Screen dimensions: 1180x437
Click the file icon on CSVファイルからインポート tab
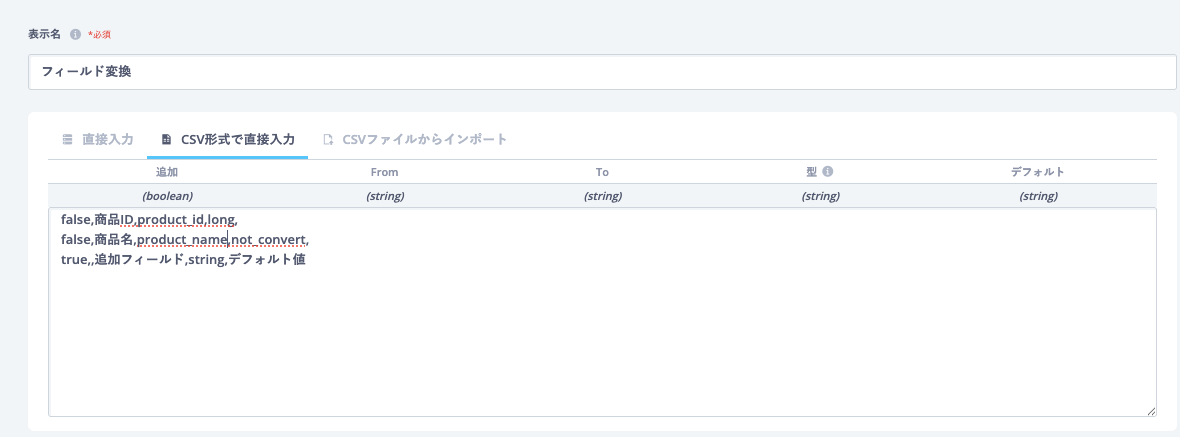328,139
